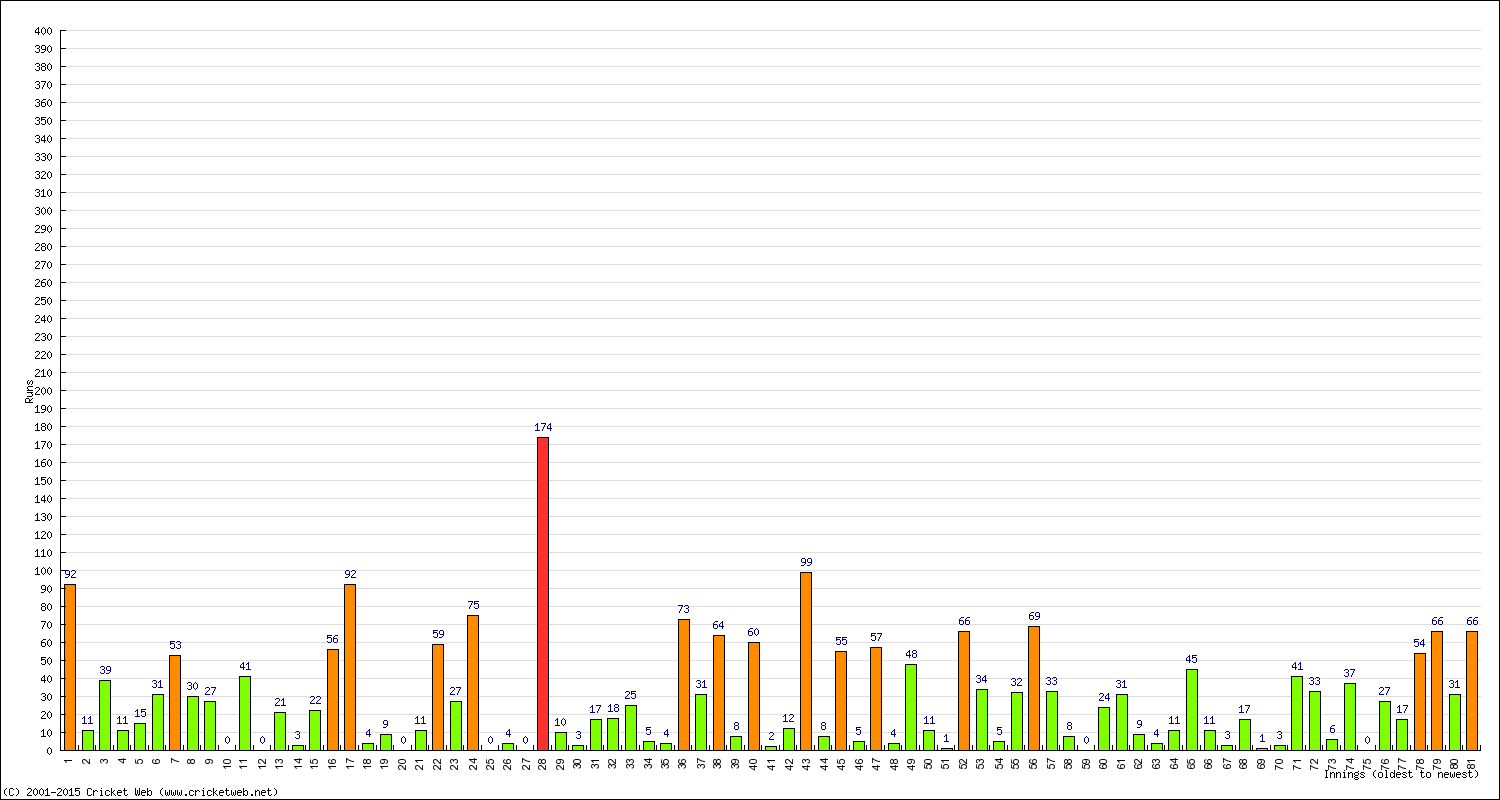Image resolution: width=1500 pixels, height=800 pixels.
Task: Click the orange bar labeled 55
Action: click(x=841, y=701)
